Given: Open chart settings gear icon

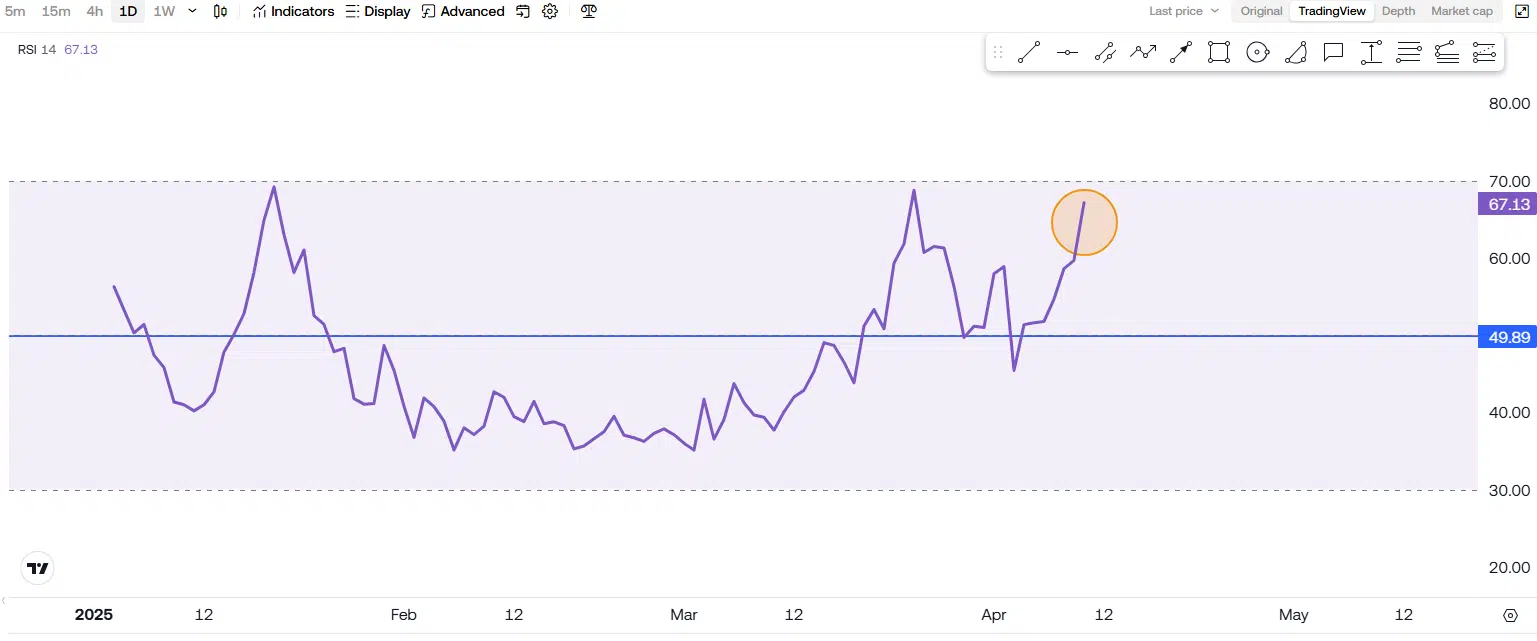Looking at the screenshot, I should [550, 12].
